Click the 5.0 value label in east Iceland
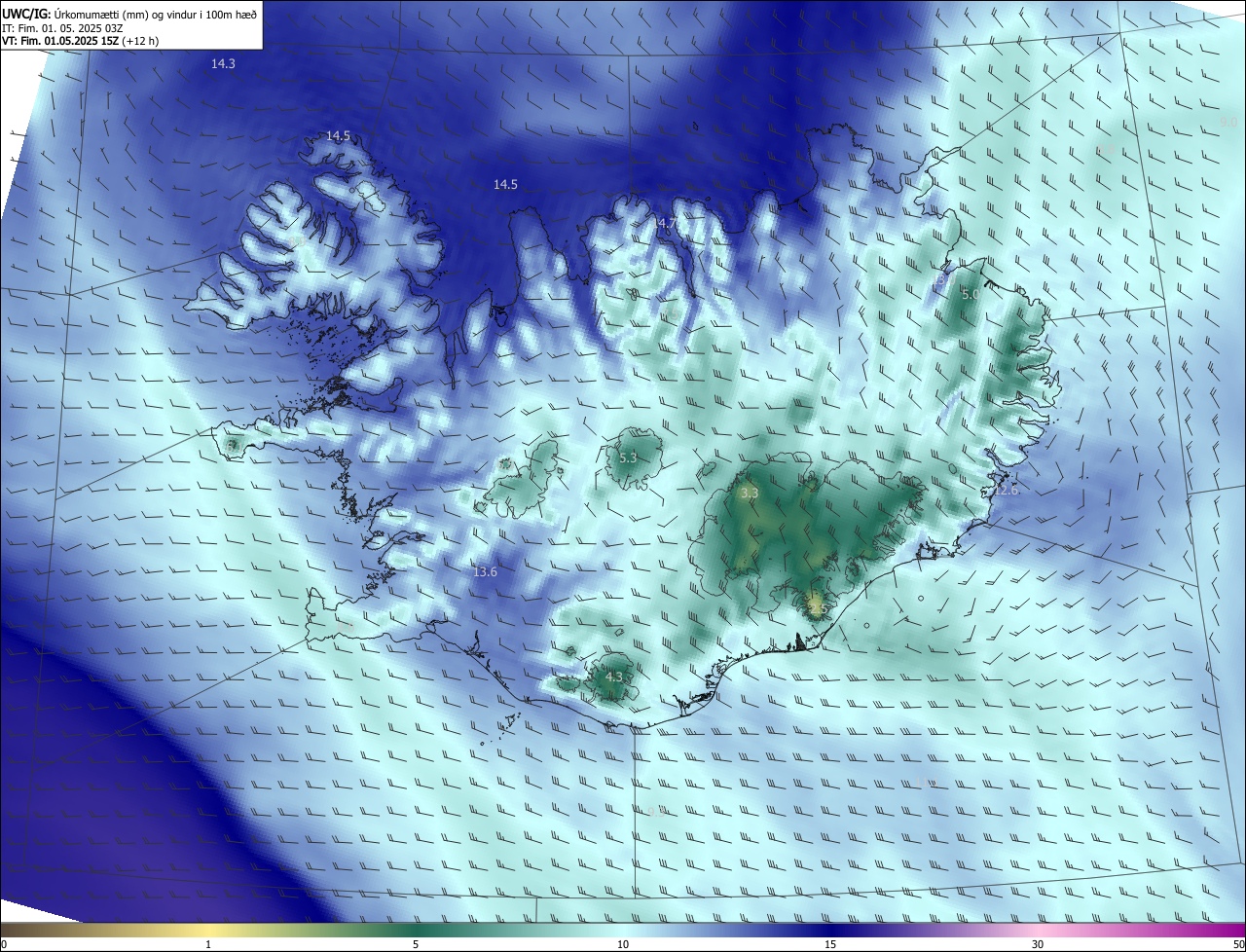This screenshot has height=952, width=1246. coord(971,294)
